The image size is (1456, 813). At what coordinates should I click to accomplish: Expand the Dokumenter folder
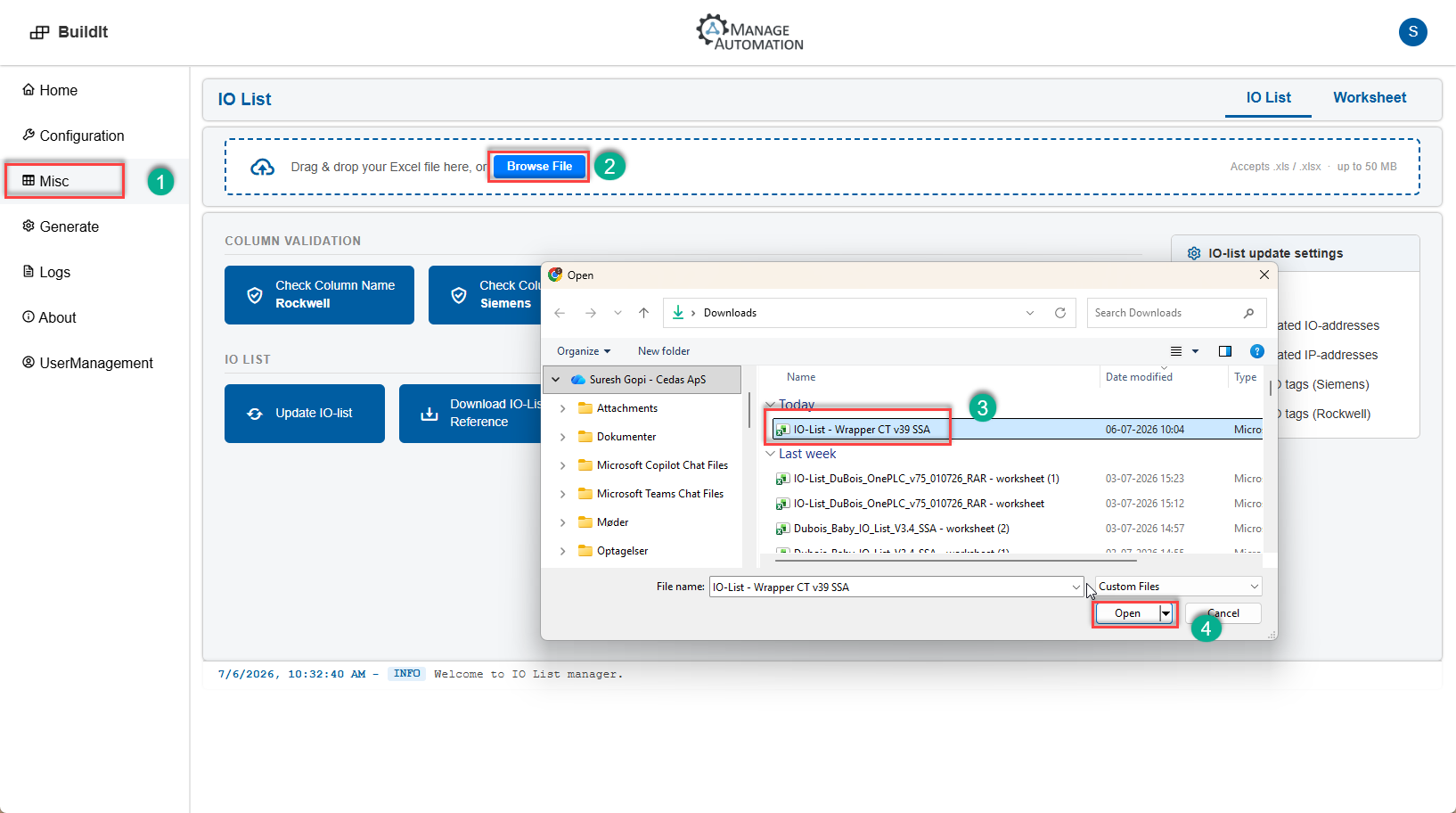(x=562, y=437)
